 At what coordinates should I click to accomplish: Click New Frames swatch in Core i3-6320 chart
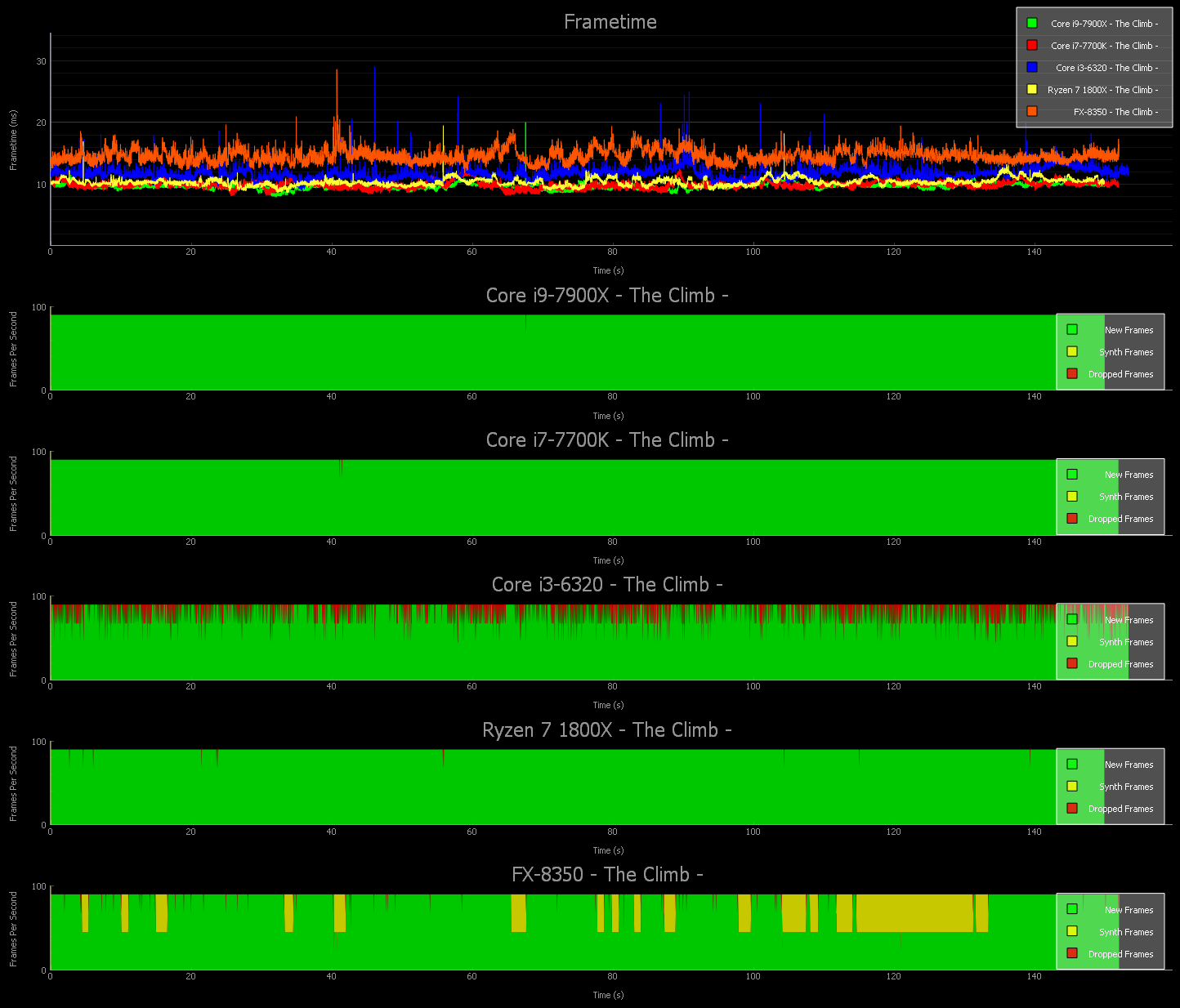[1072, 620]
